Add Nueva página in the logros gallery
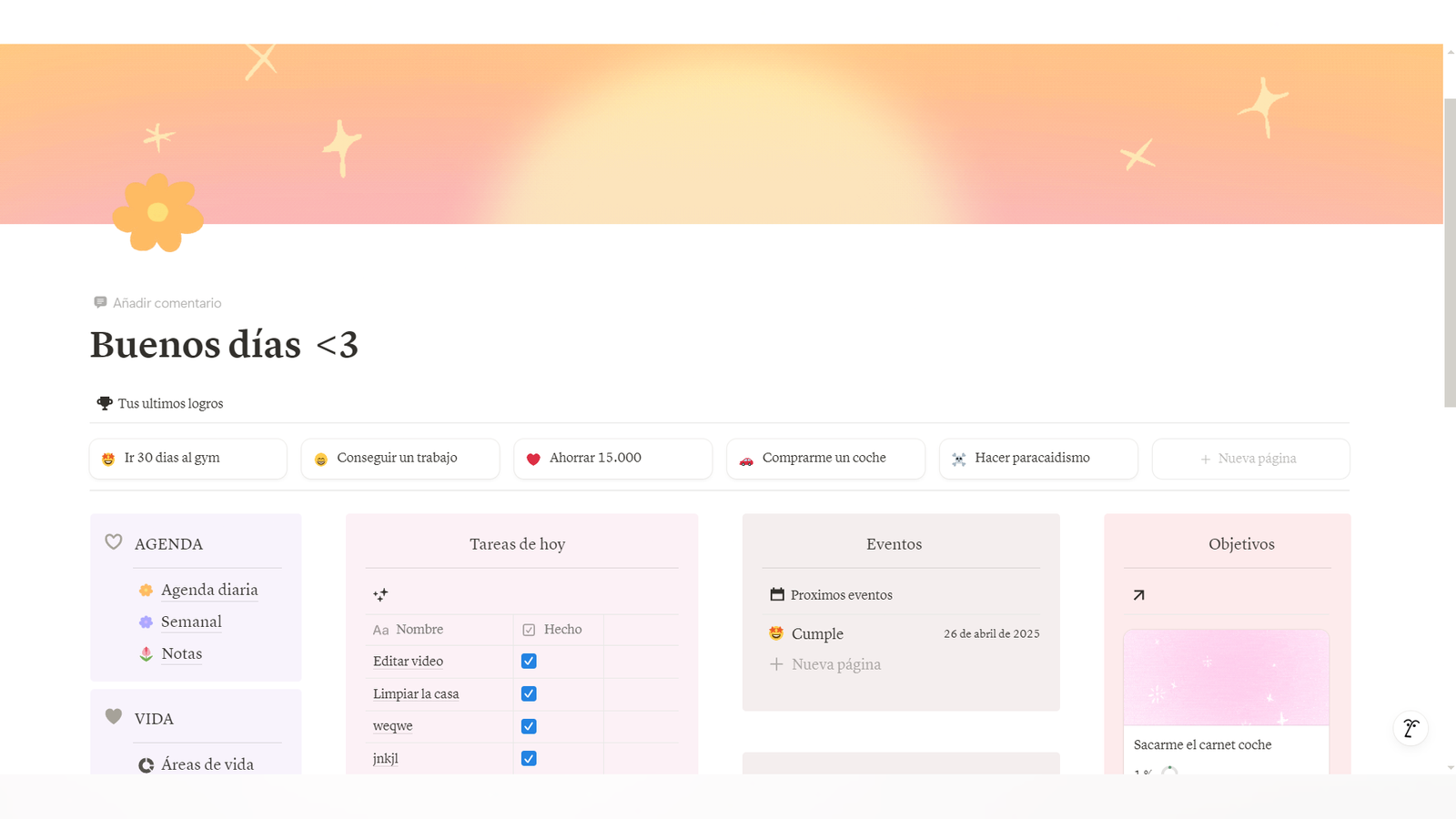This screenshot has width=1456, height=819. pyautogui.click(x=1250, y=459)
